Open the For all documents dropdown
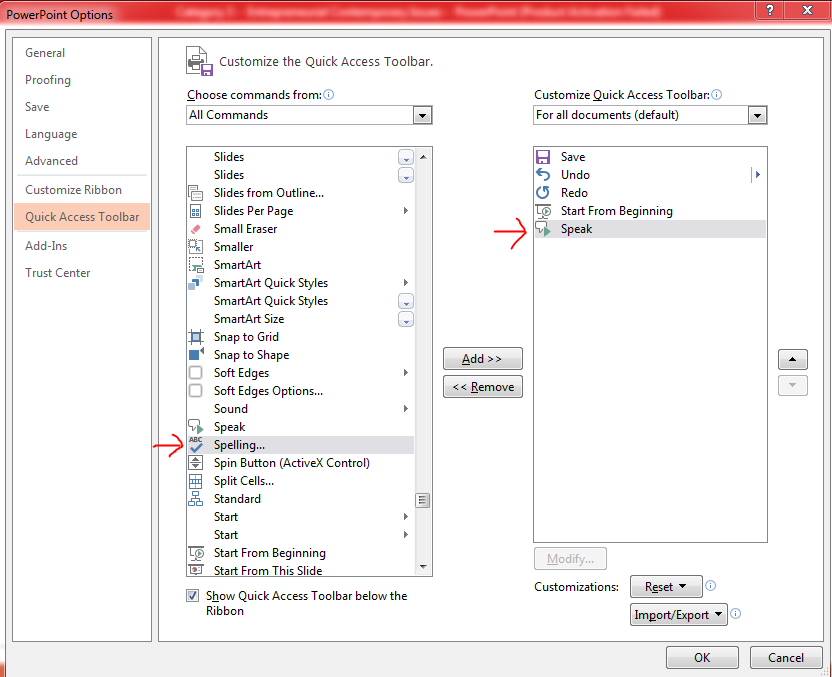 tap(757, 115)
